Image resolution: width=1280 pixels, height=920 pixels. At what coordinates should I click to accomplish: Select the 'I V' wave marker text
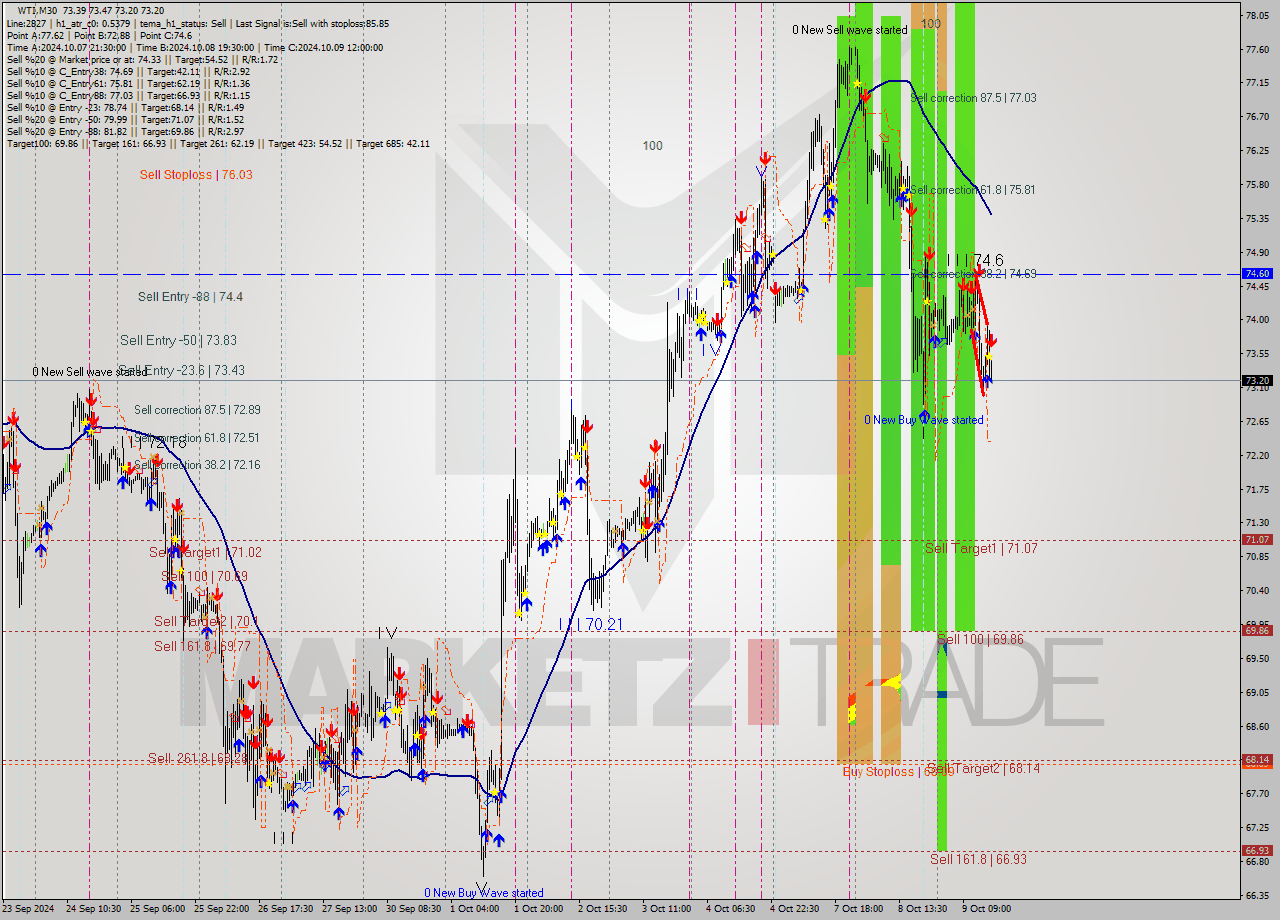pos(388,632)
